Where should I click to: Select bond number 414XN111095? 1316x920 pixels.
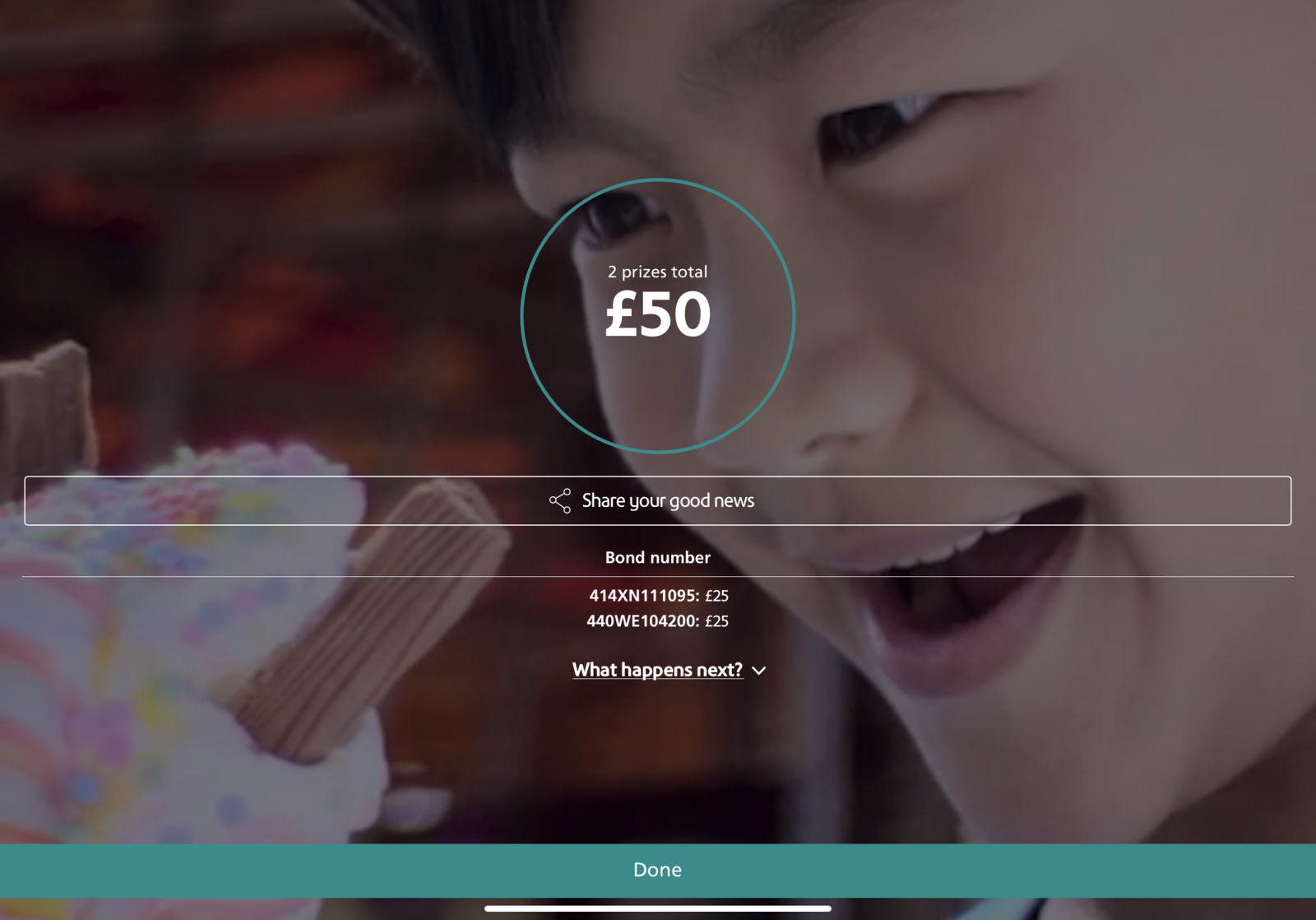[x=644, y=595]
